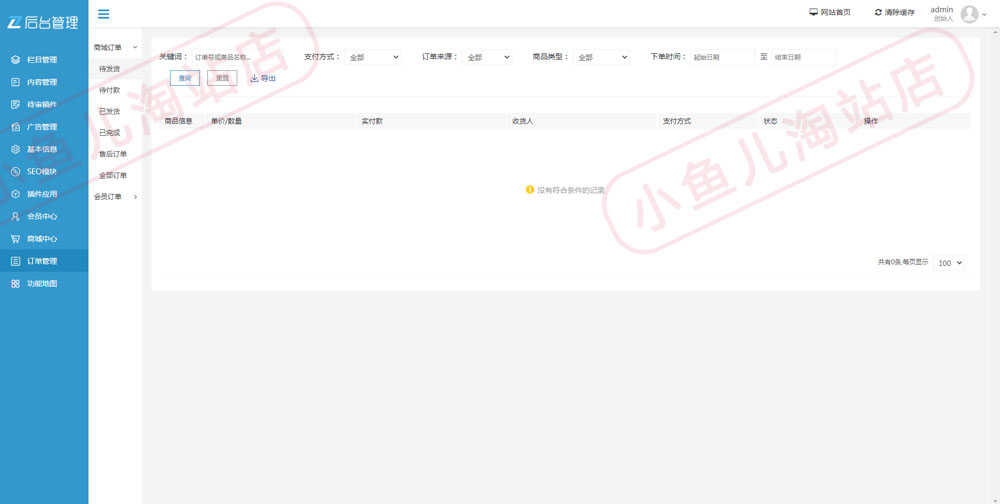Open 商城中心 via its cart icon
Viewport: 1000px width, 504px height.
(x=16, y=239)
